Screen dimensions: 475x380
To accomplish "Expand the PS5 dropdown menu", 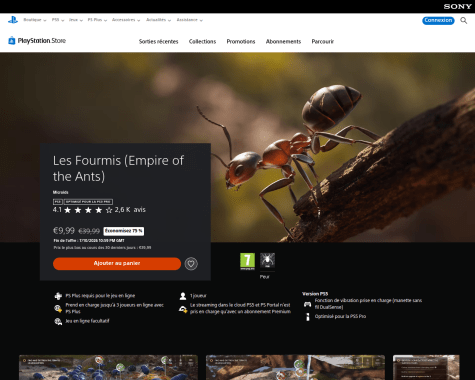I will 58,20.
